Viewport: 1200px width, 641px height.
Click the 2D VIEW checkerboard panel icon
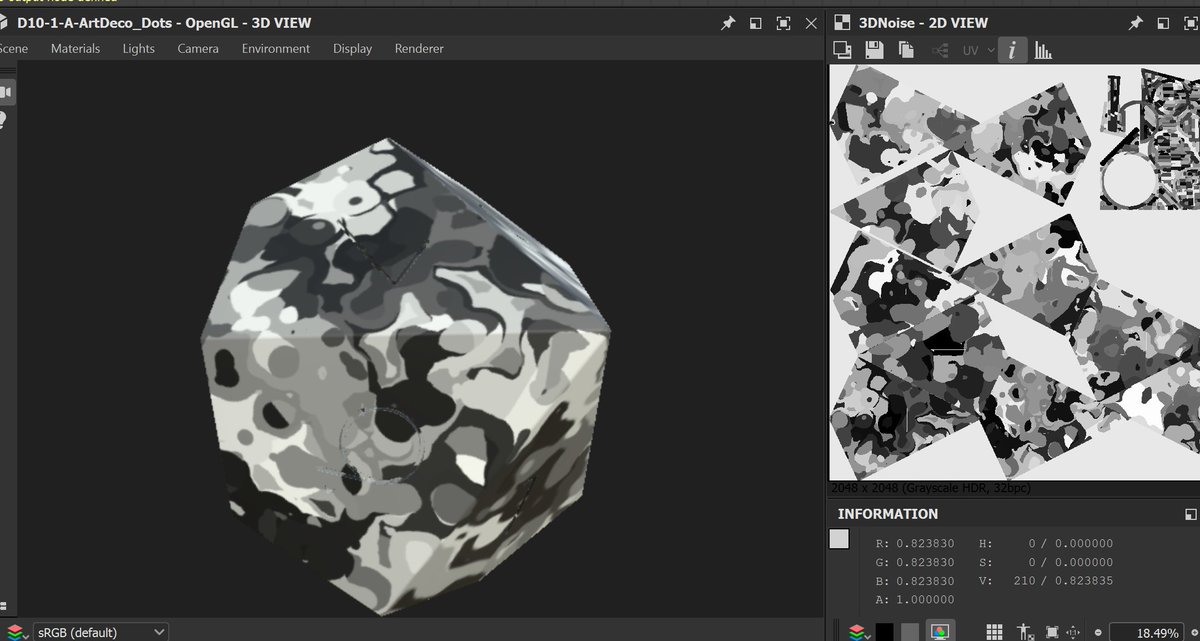[843, 22]
